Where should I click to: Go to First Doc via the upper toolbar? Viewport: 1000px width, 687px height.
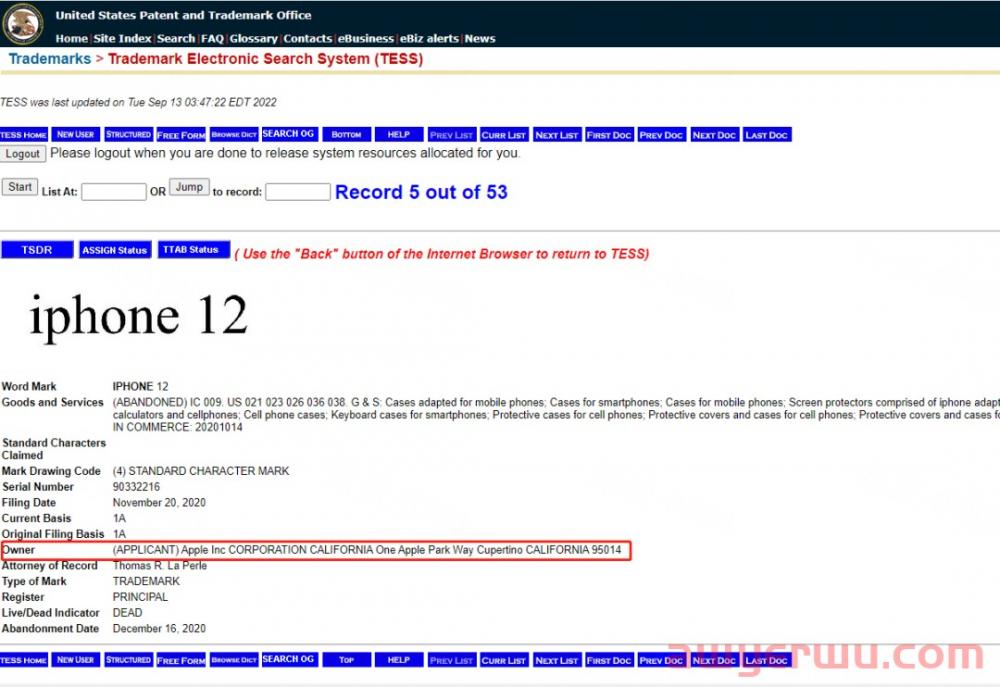pyautogui.click(x=609, y=135)
